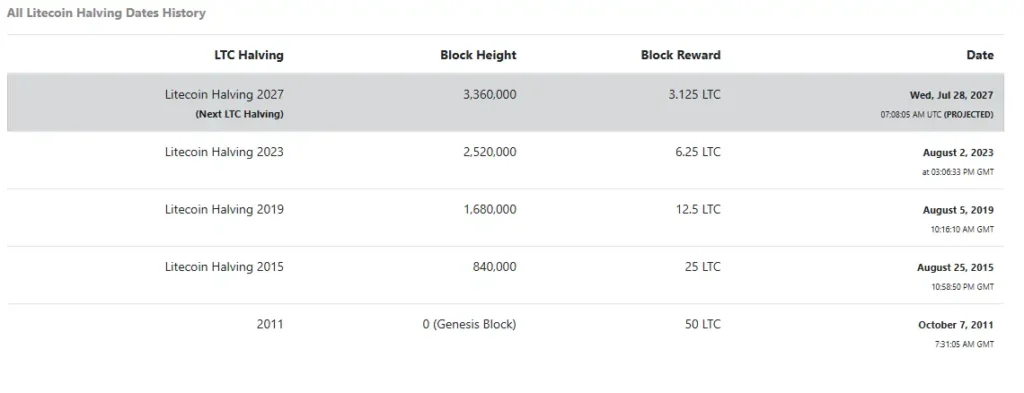Click the 3.125 LTC reward value
The width and height of the screenshot is (1024, 393).
tap(694, 95)
